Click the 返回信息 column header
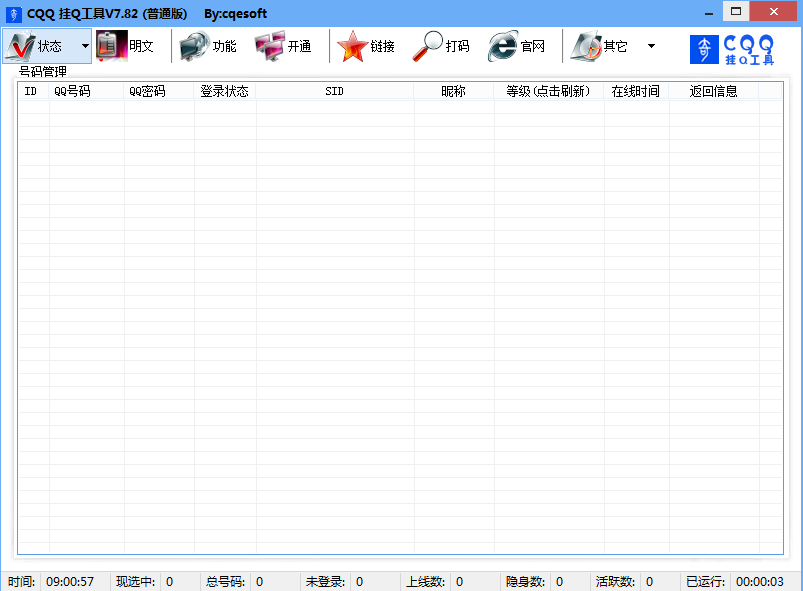Screen dimensions: 803x591 click(713, 91)
